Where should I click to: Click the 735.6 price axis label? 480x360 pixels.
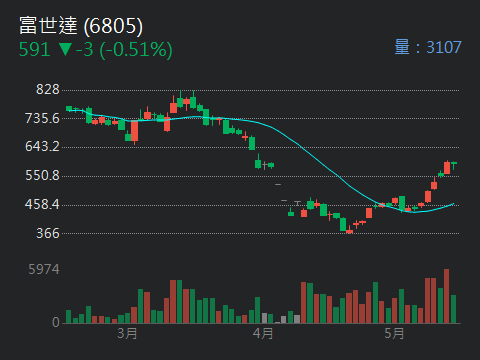[x=42, y=118]
